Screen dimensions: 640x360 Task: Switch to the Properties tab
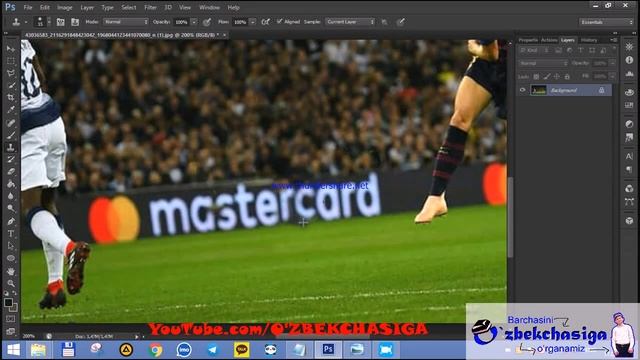point(528,40)
